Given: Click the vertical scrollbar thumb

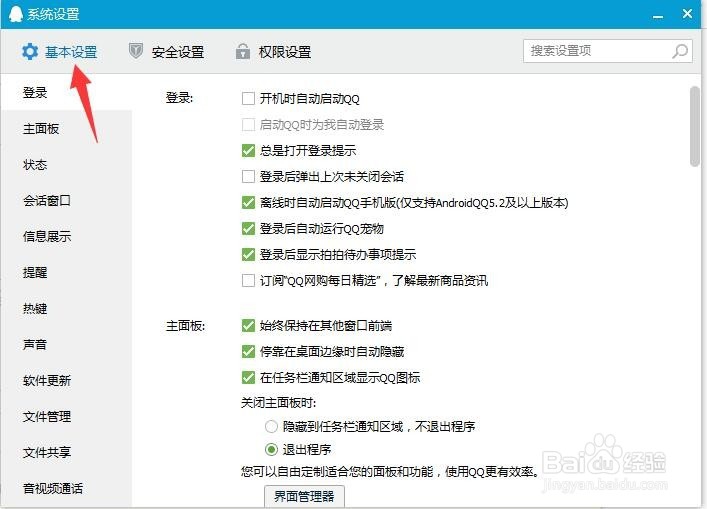Looking at the screenshot, I should 695,127.
